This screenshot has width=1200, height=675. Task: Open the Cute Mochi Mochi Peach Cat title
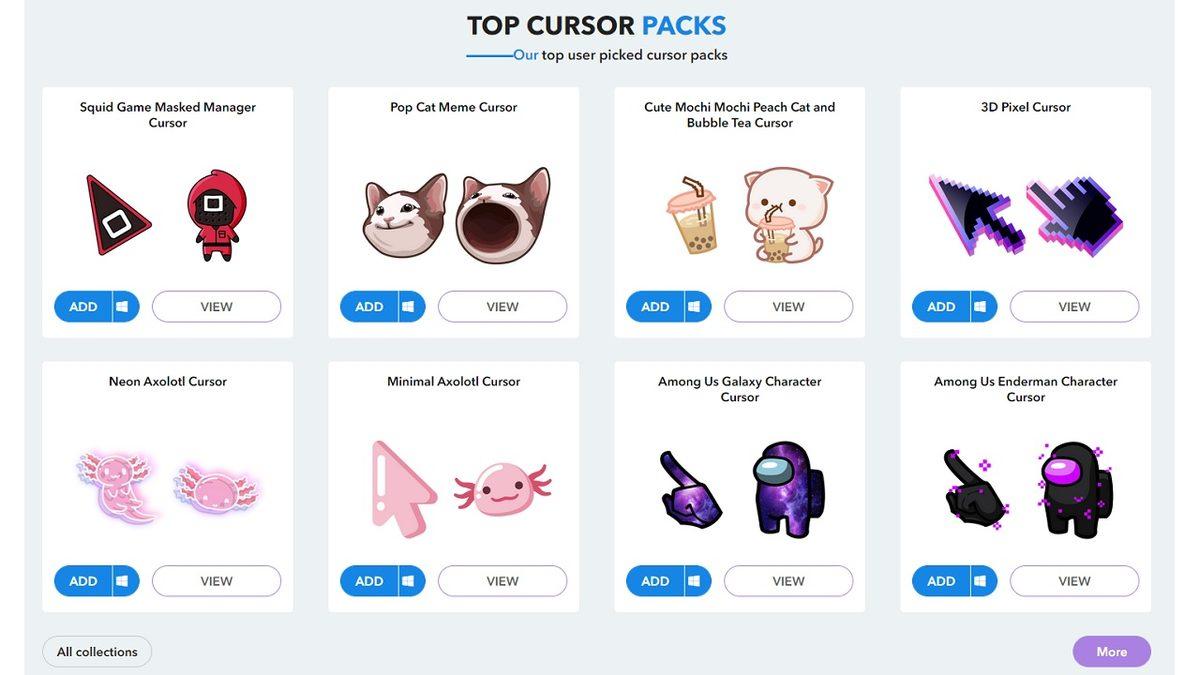[740, 115]
